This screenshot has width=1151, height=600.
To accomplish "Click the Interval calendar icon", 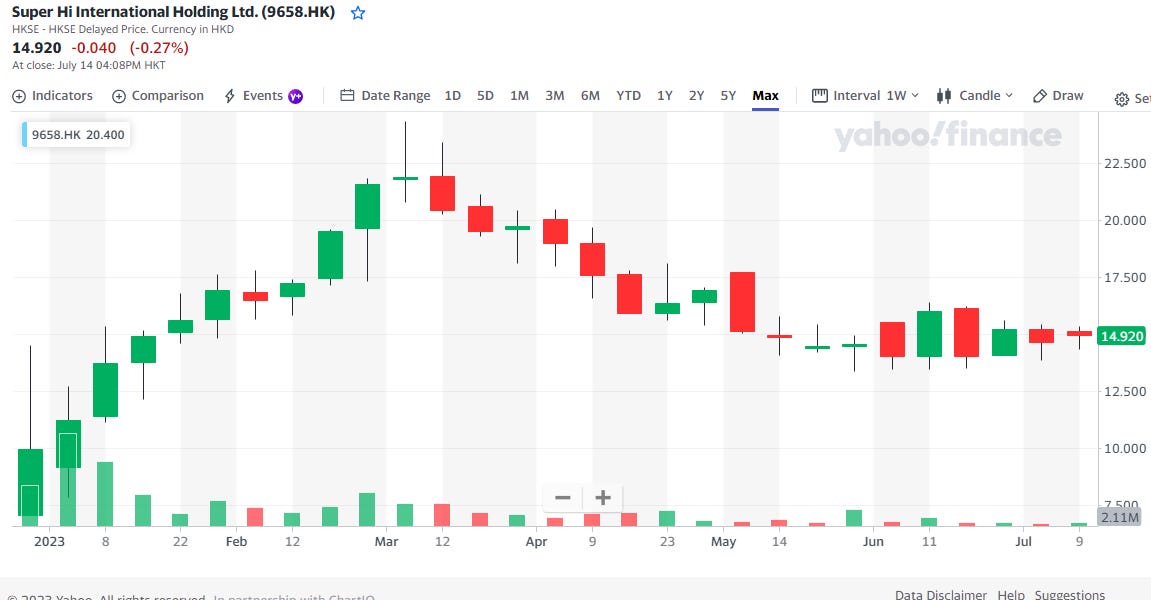I will (818, 95).
